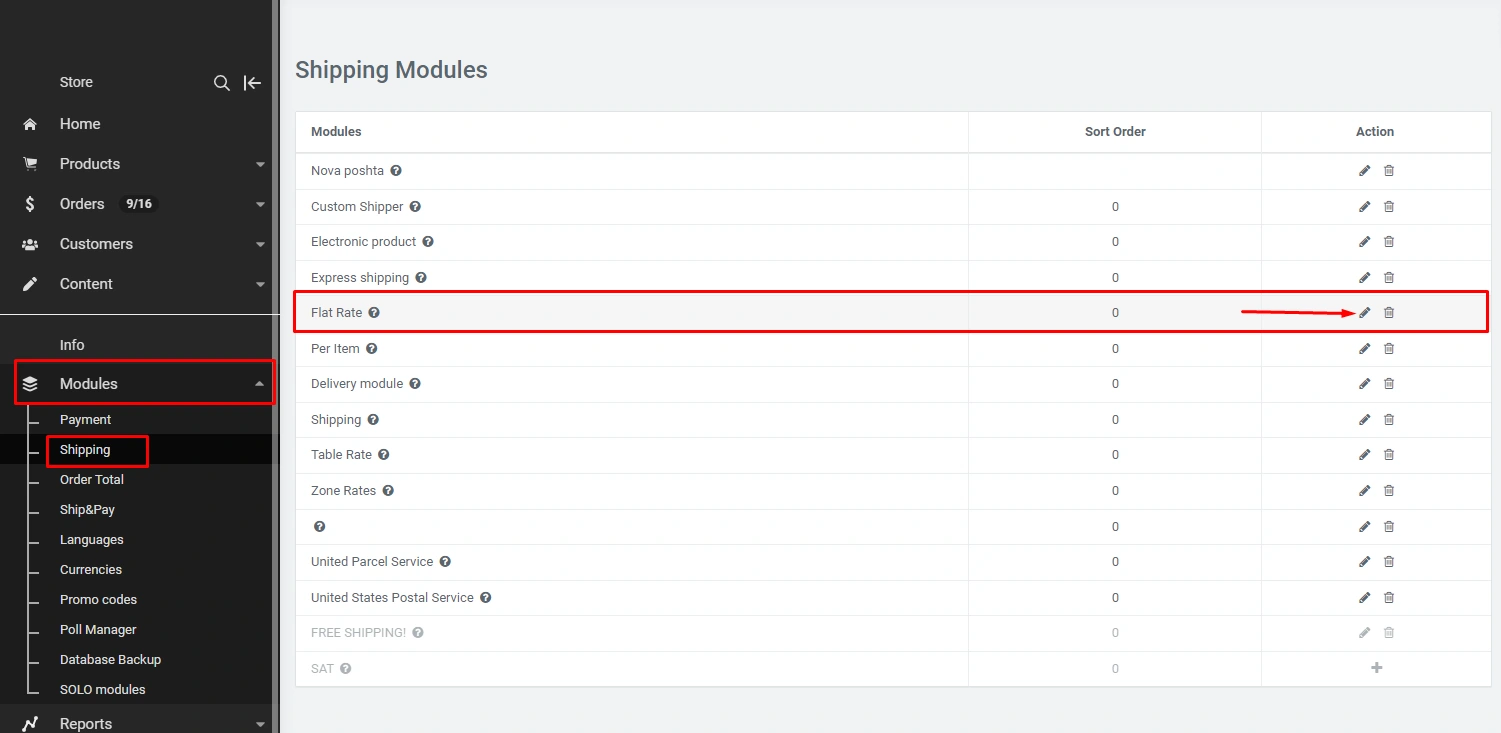This screenshot has height=733, width=1501.
Task: Go to Order Total modules
Action: pyautogui.click(x=91, y=480)
